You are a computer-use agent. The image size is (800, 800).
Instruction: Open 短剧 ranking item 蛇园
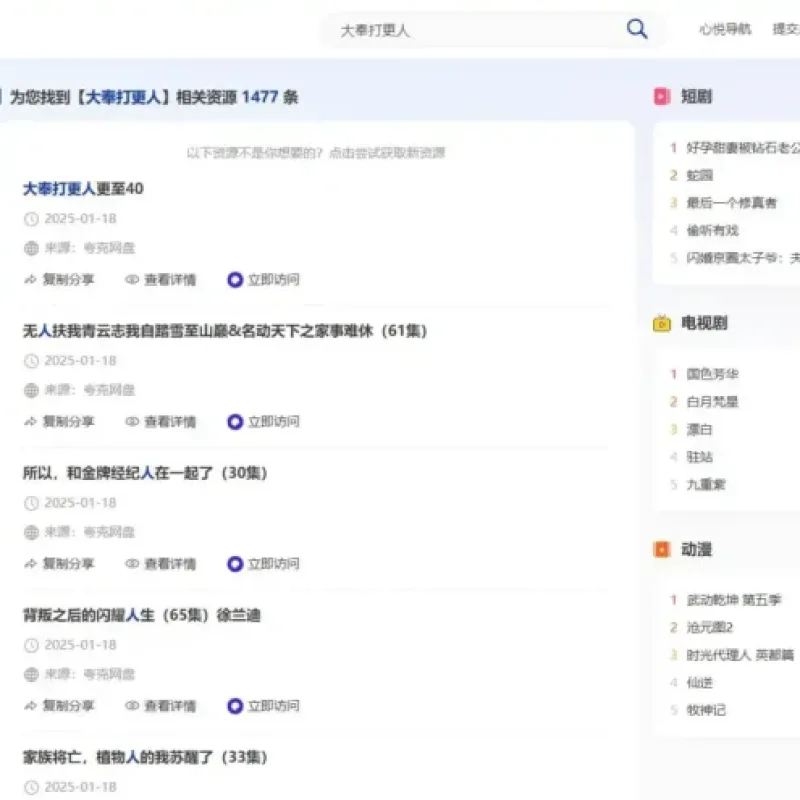tap(699, 176)
